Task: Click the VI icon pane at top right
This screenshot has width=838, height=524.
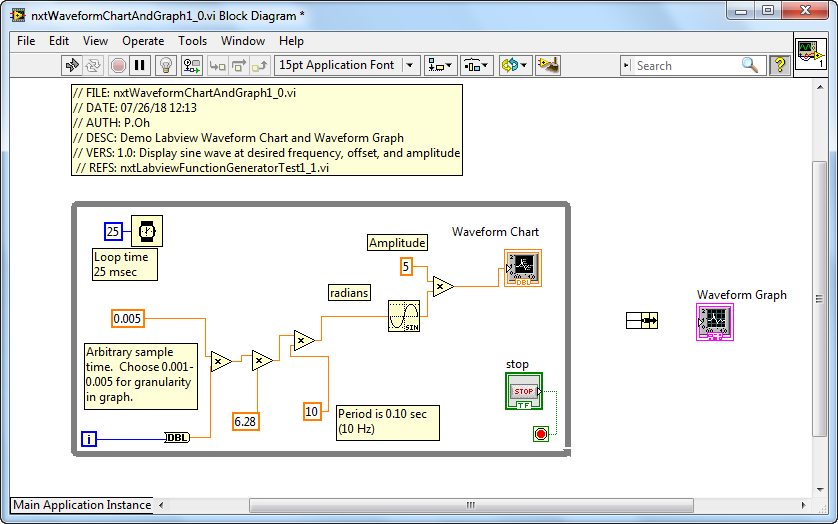Action: (x=811, y=55)
